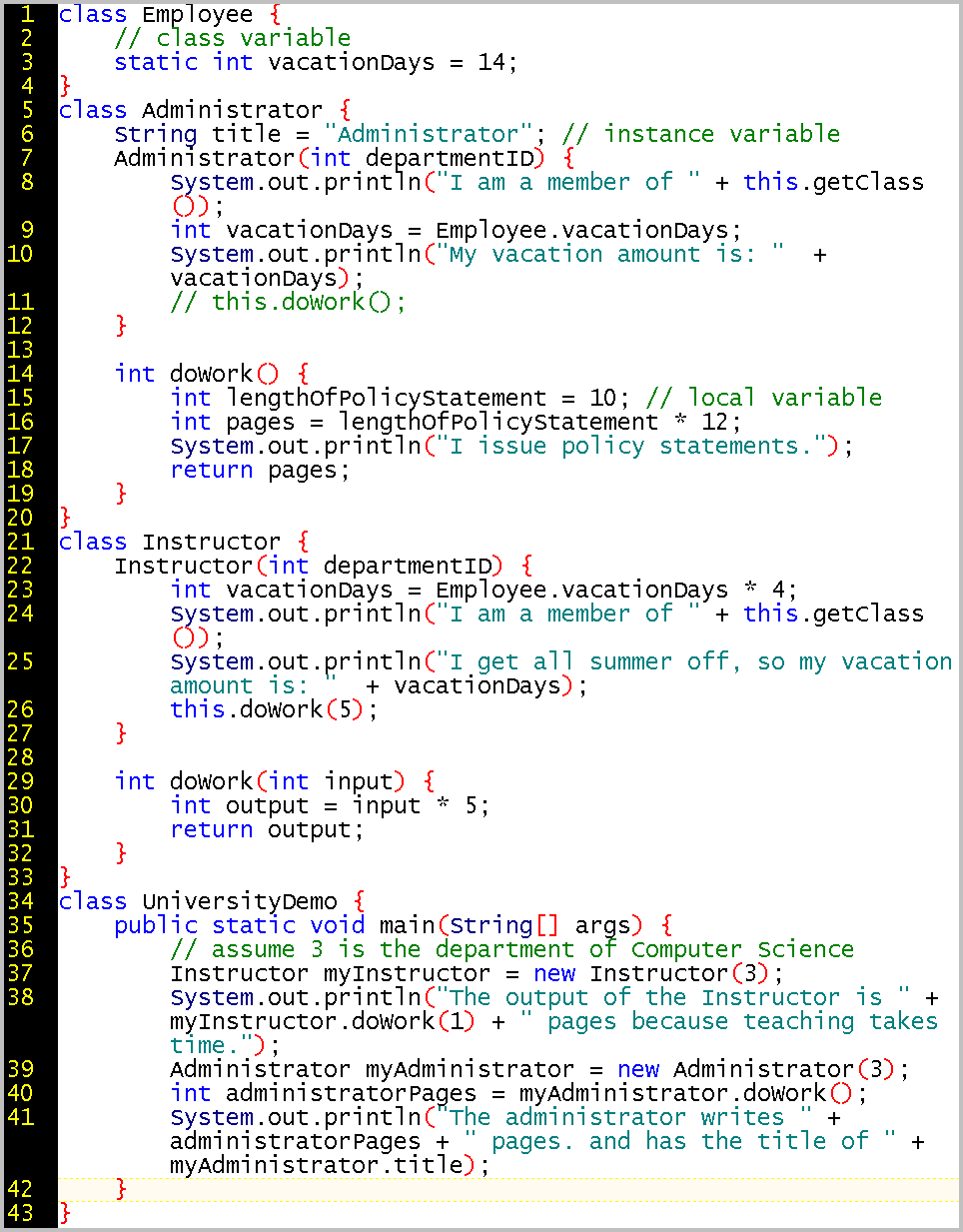The height and width of the screenshot is (1232, 963).
Task: Click line number 28 in the gutter
Action: point(20,758)
